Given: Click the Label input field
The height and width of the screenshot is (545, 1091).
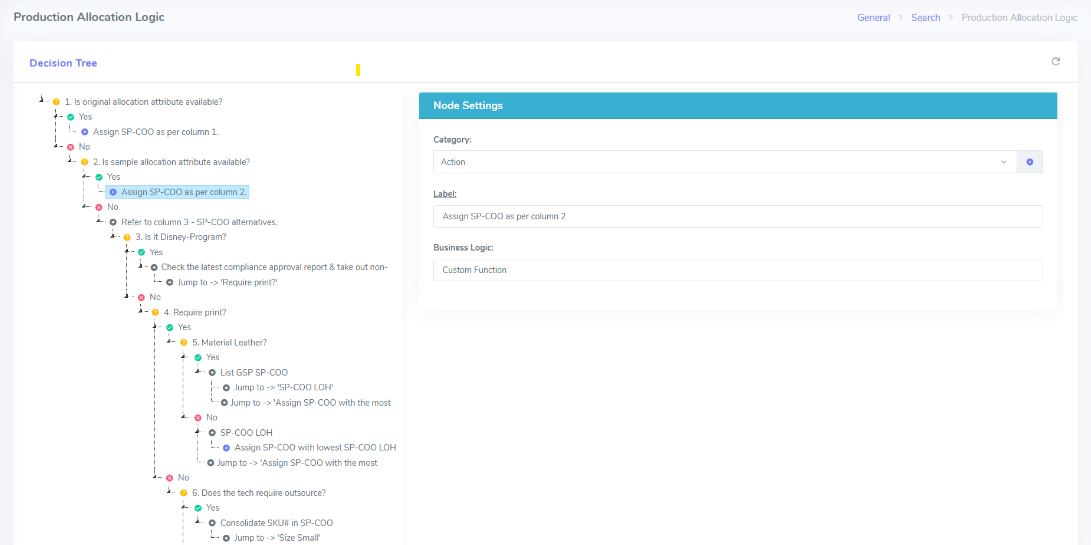Looking at the screenshot, I should pos(737,217).
